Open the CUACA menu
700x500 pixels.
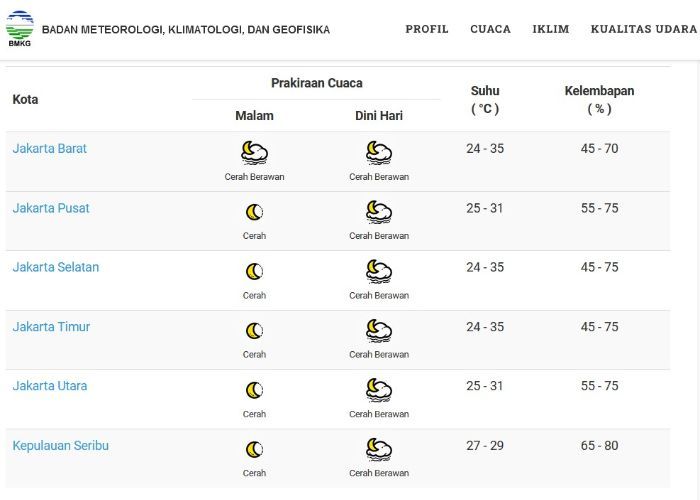[x=490, y=29]
